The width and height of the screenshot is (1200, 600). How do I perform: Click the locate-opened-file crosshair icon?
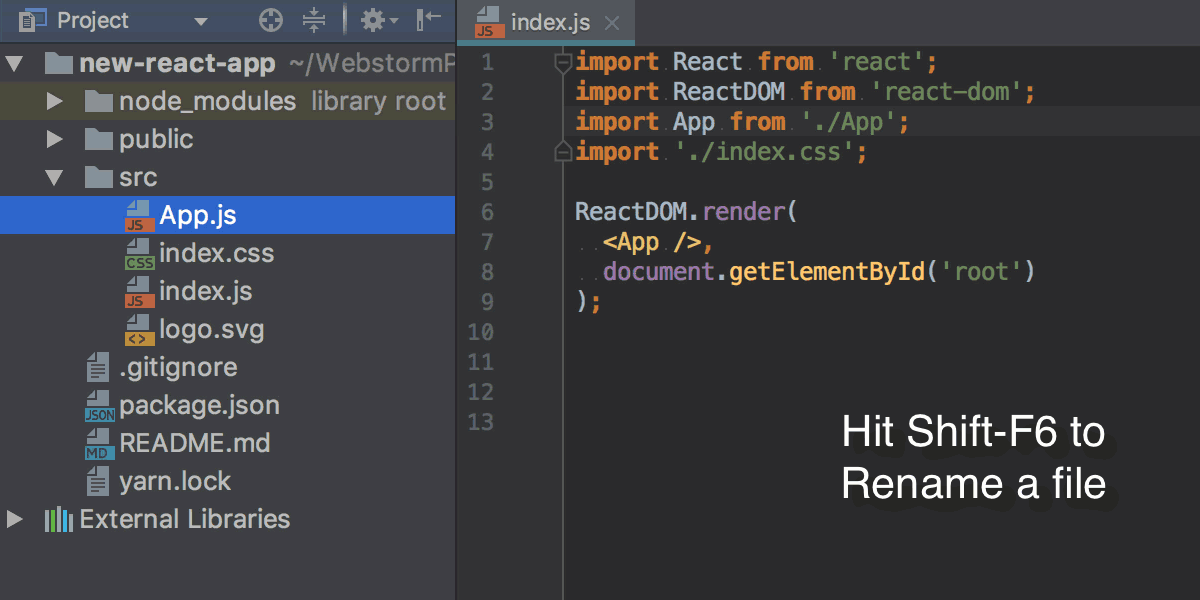pos(270,20)
